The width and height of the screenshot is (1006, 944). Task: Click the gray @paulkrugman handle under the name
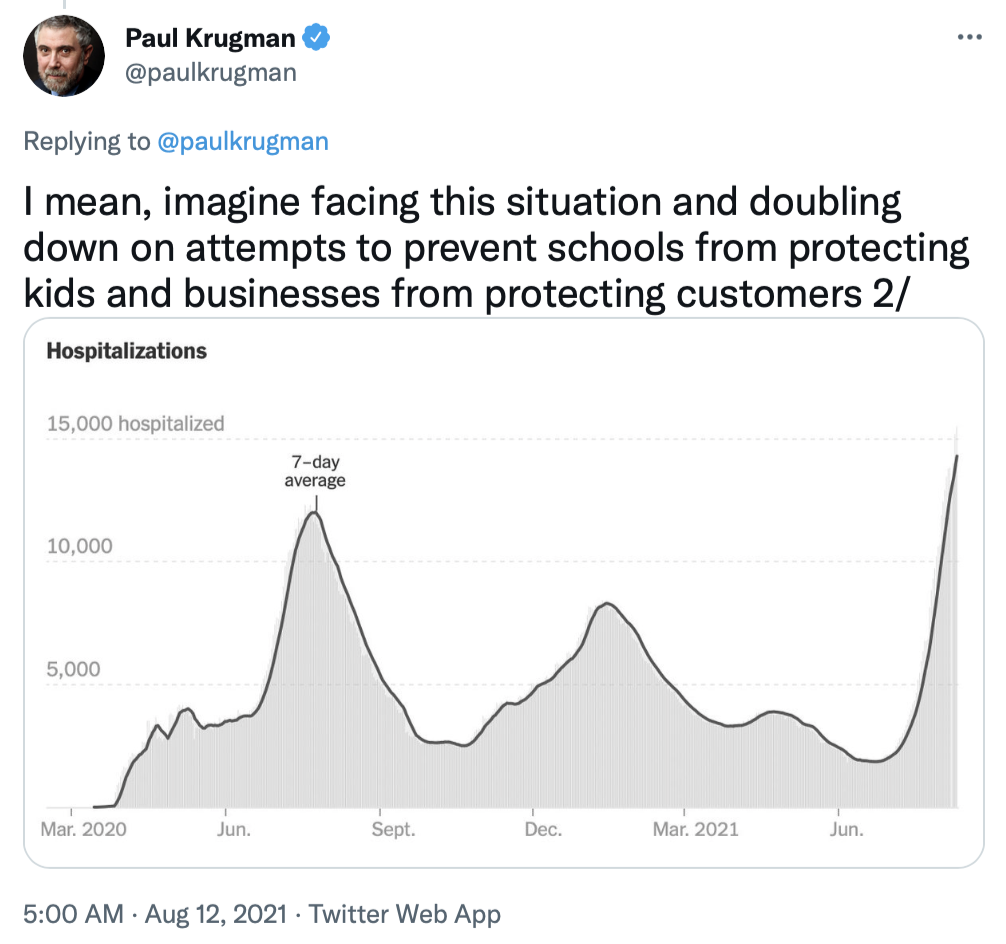(x=210, y=73)
